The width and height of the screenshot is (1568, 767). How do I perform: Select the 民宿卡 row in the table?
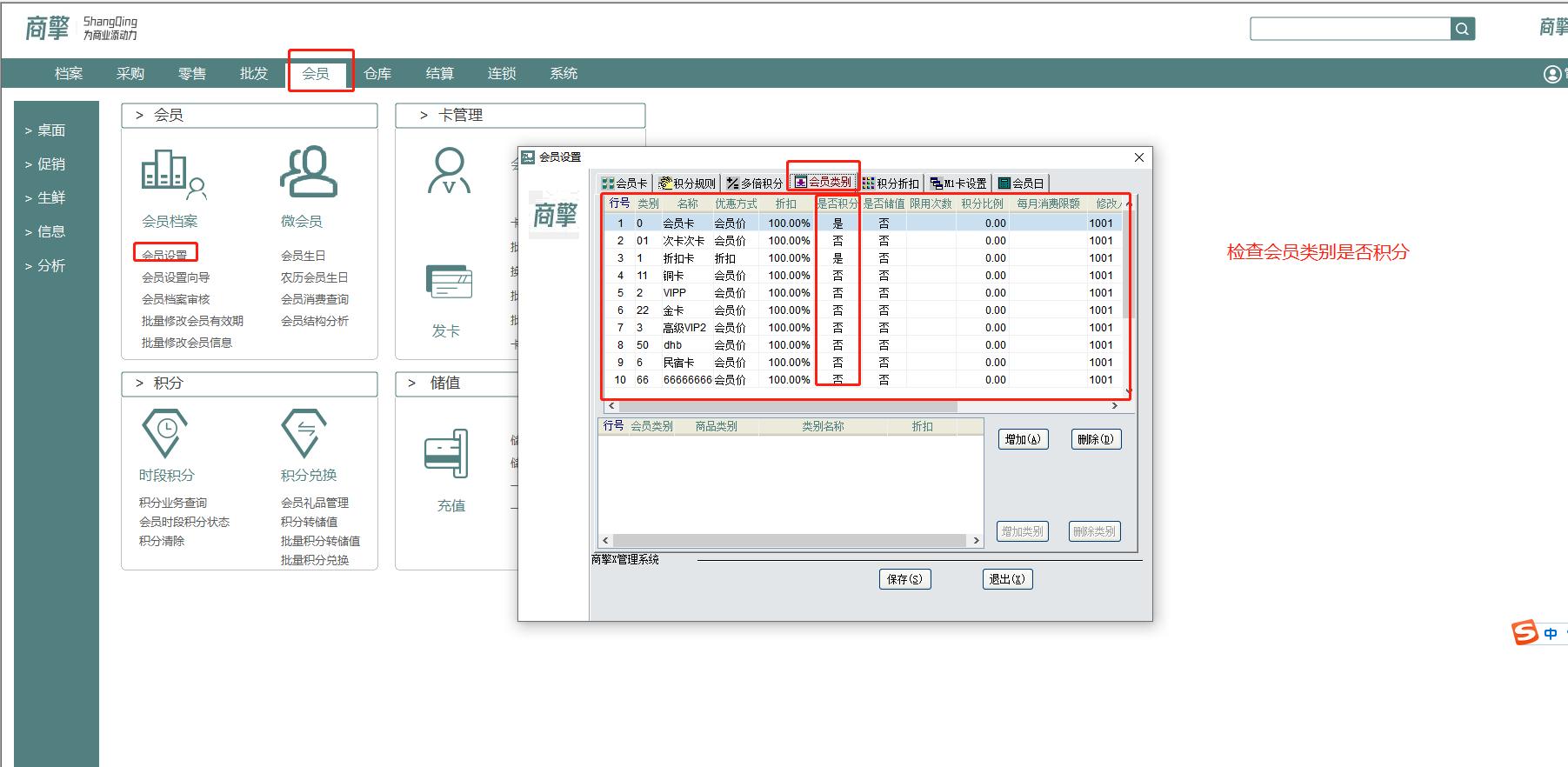click(863, 363)
